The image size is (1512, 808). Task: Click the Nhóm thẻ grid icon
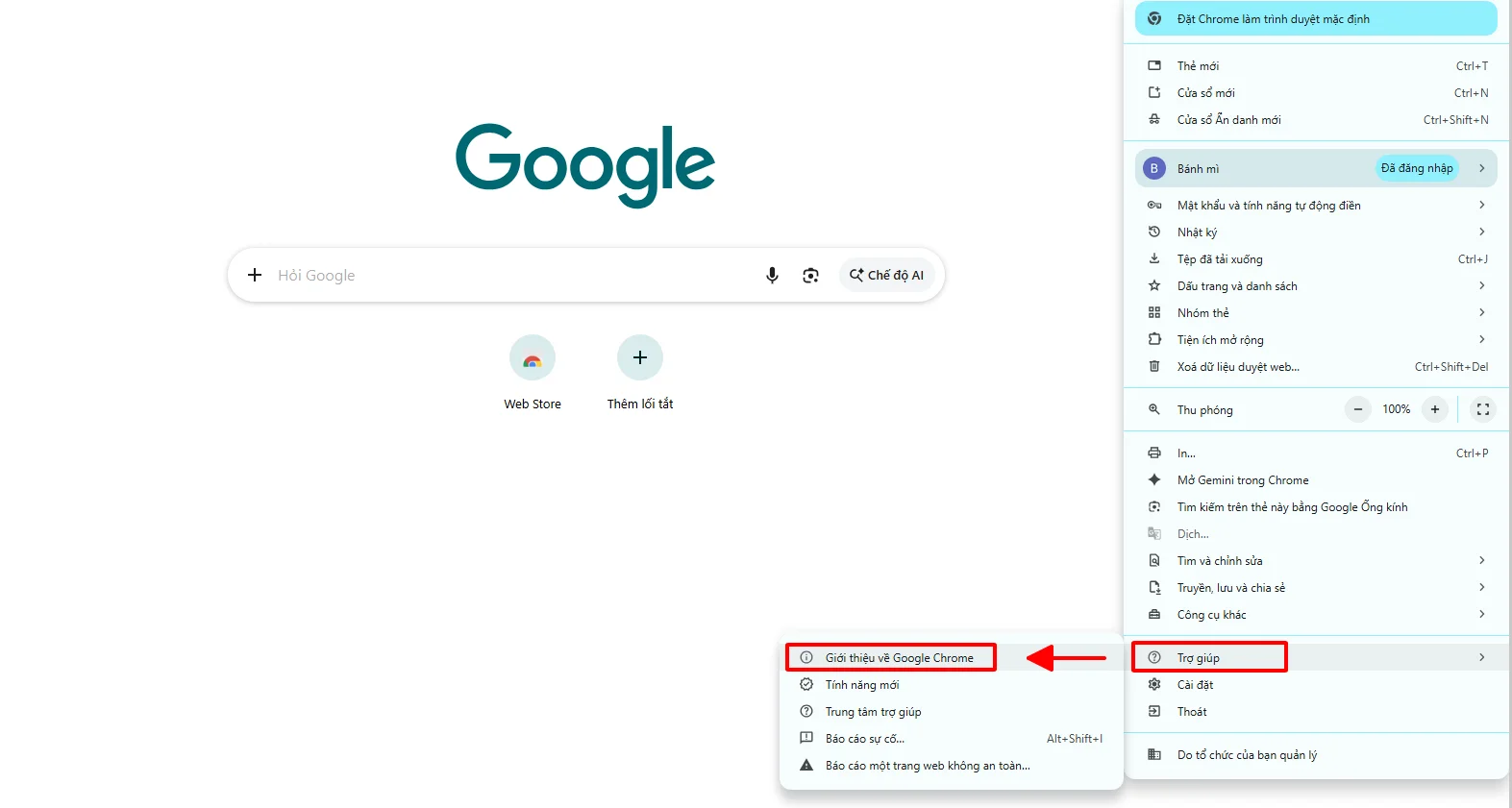click(x=1154, y=312)
